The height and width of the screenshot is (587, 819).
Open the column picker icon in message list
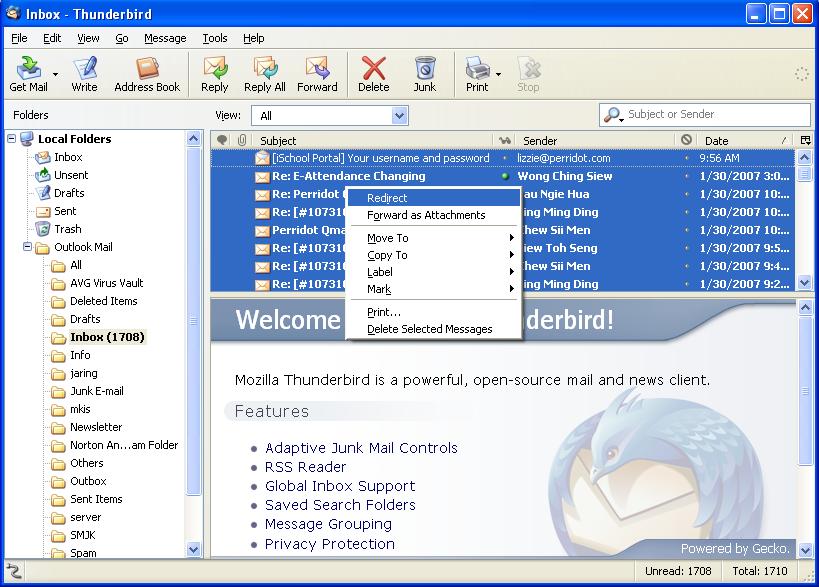tap(805, 140)
